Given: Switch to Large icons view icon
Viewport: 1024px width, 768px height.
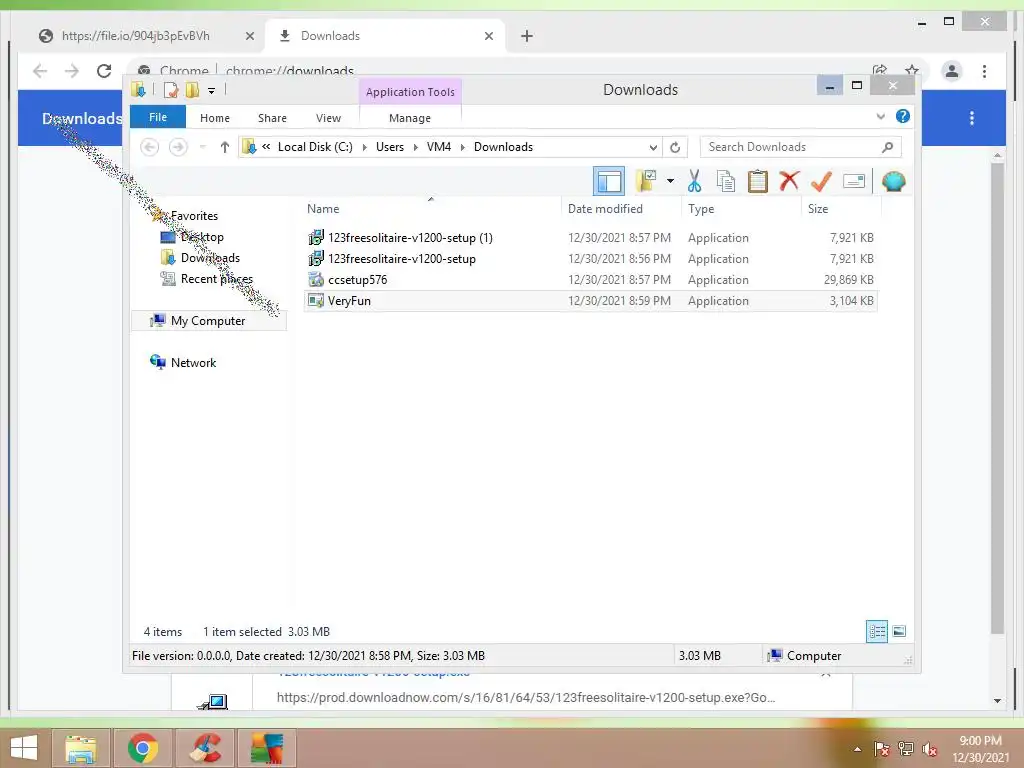Looking at the screenshot, I should (x=899, y=632).
